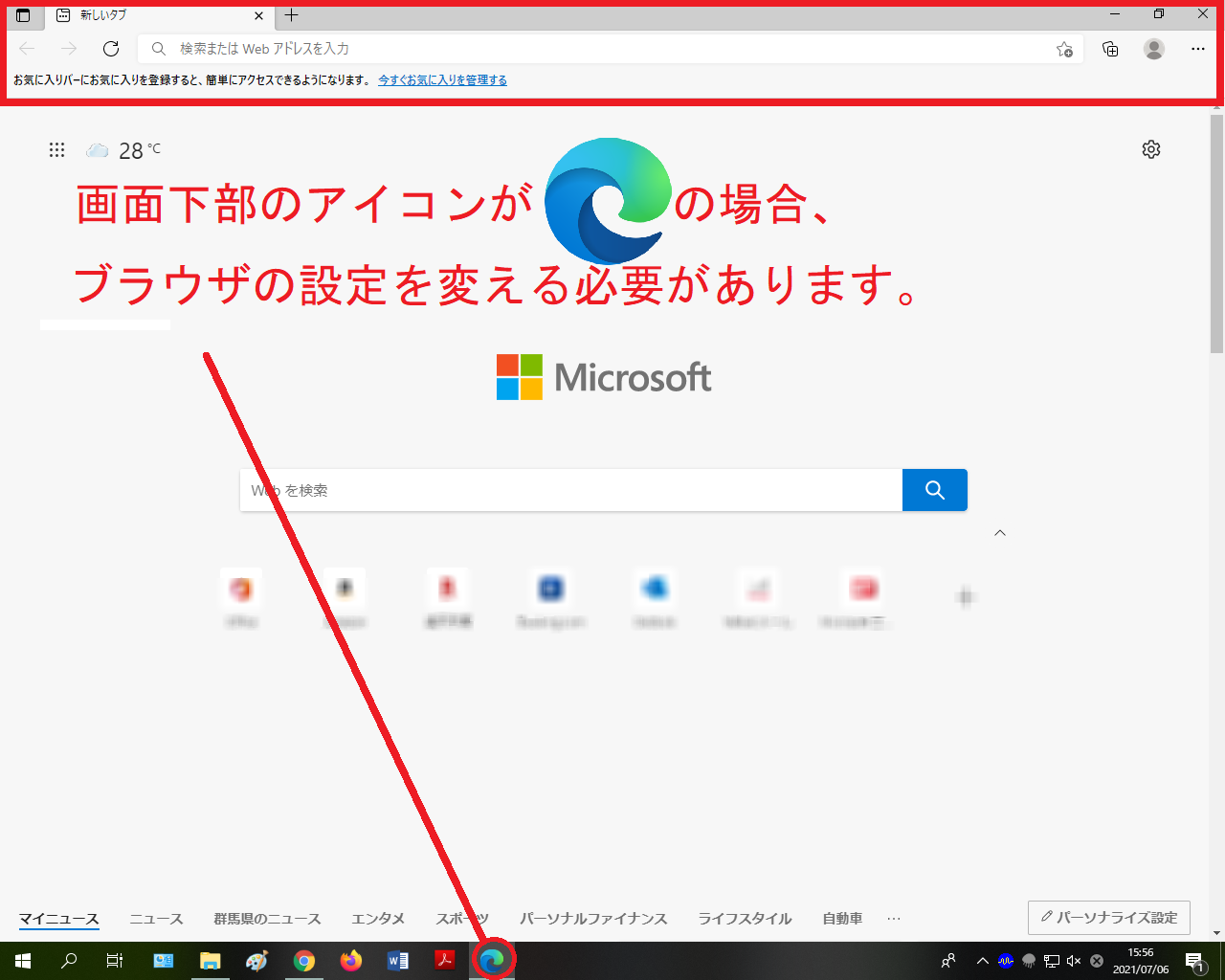Open Windows Start menu

(x=23, y=961)
